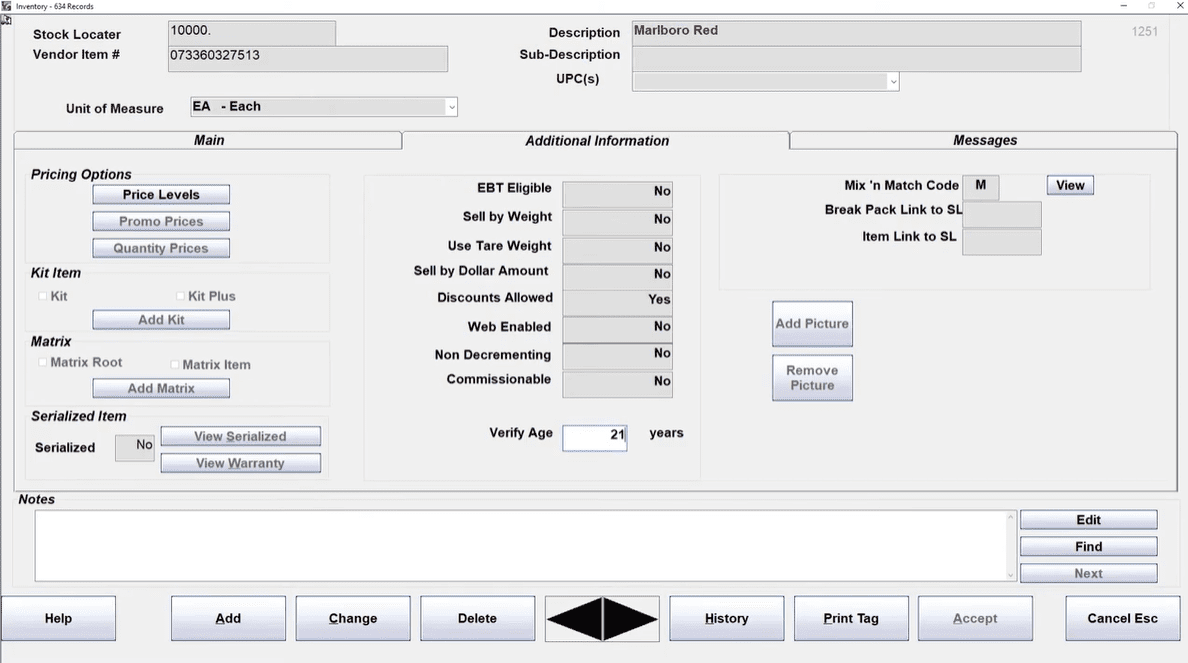1188x663 pixels.
Task: Click the next record right arrow
Action: (631, 619)
